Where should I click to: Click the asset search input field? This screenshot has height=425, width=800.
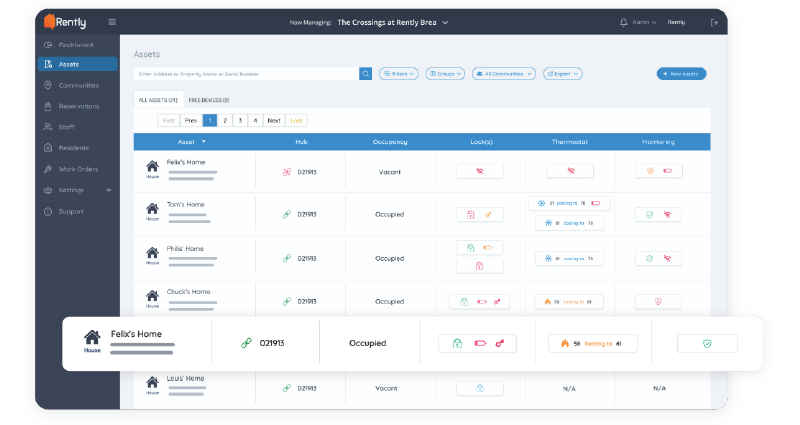(x=246, y=74)
